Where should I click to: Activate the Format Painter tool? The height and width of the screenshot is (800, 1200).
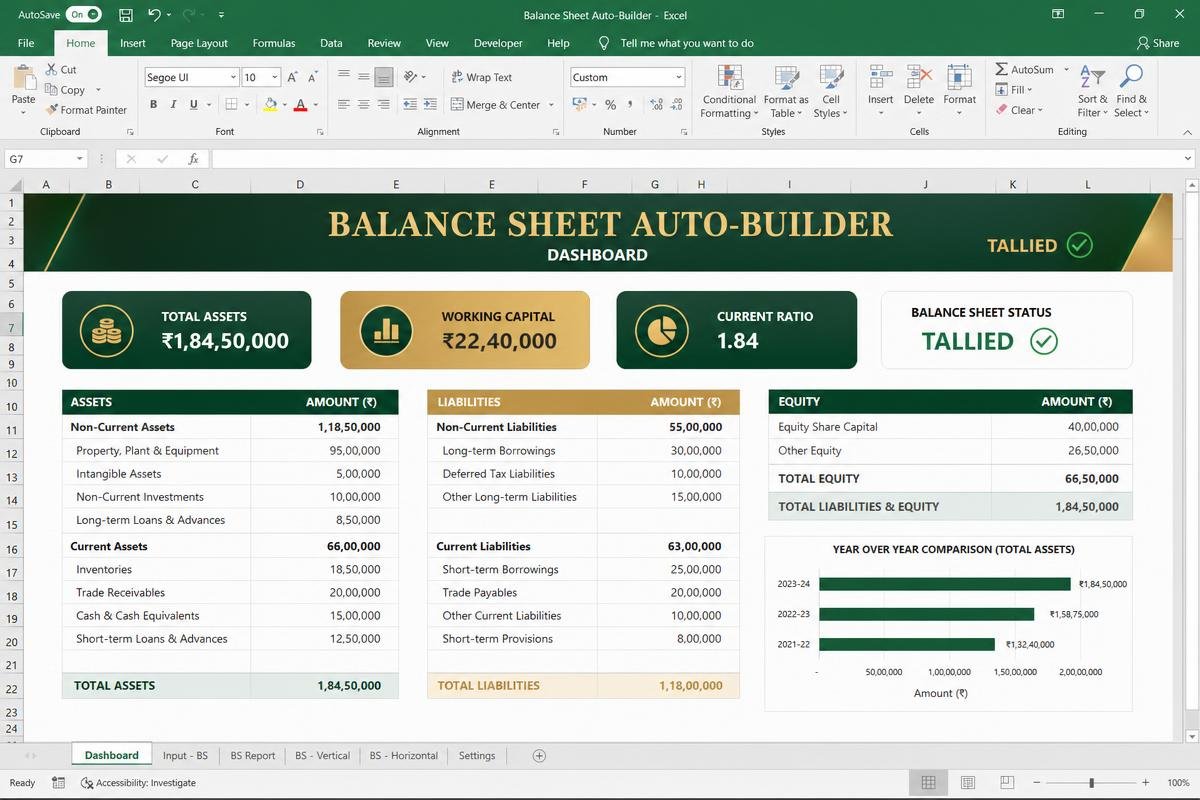click(x=85, y=110)
